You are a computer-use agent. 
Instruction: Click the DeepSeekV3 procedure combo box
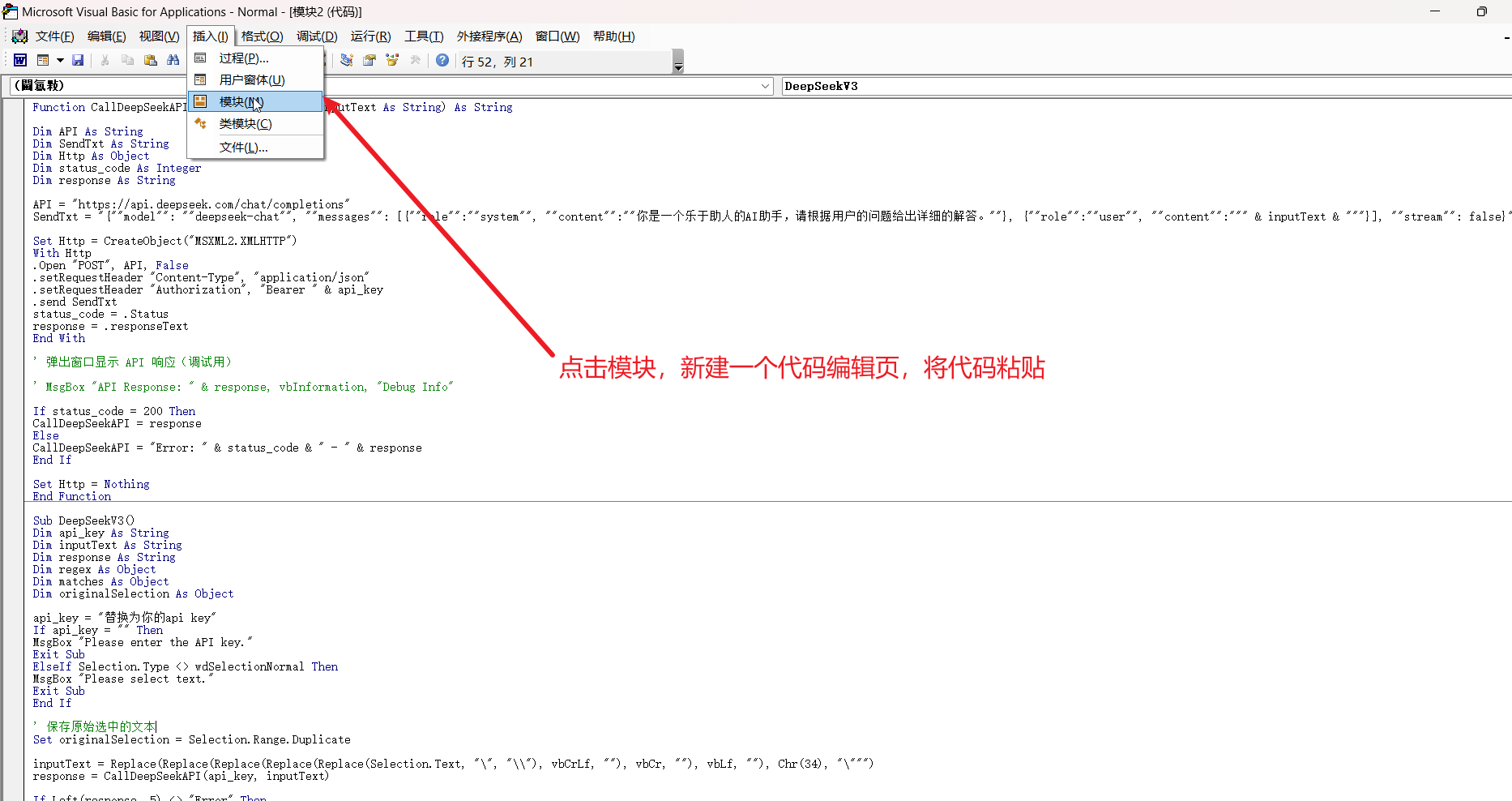coord(1146,86)
